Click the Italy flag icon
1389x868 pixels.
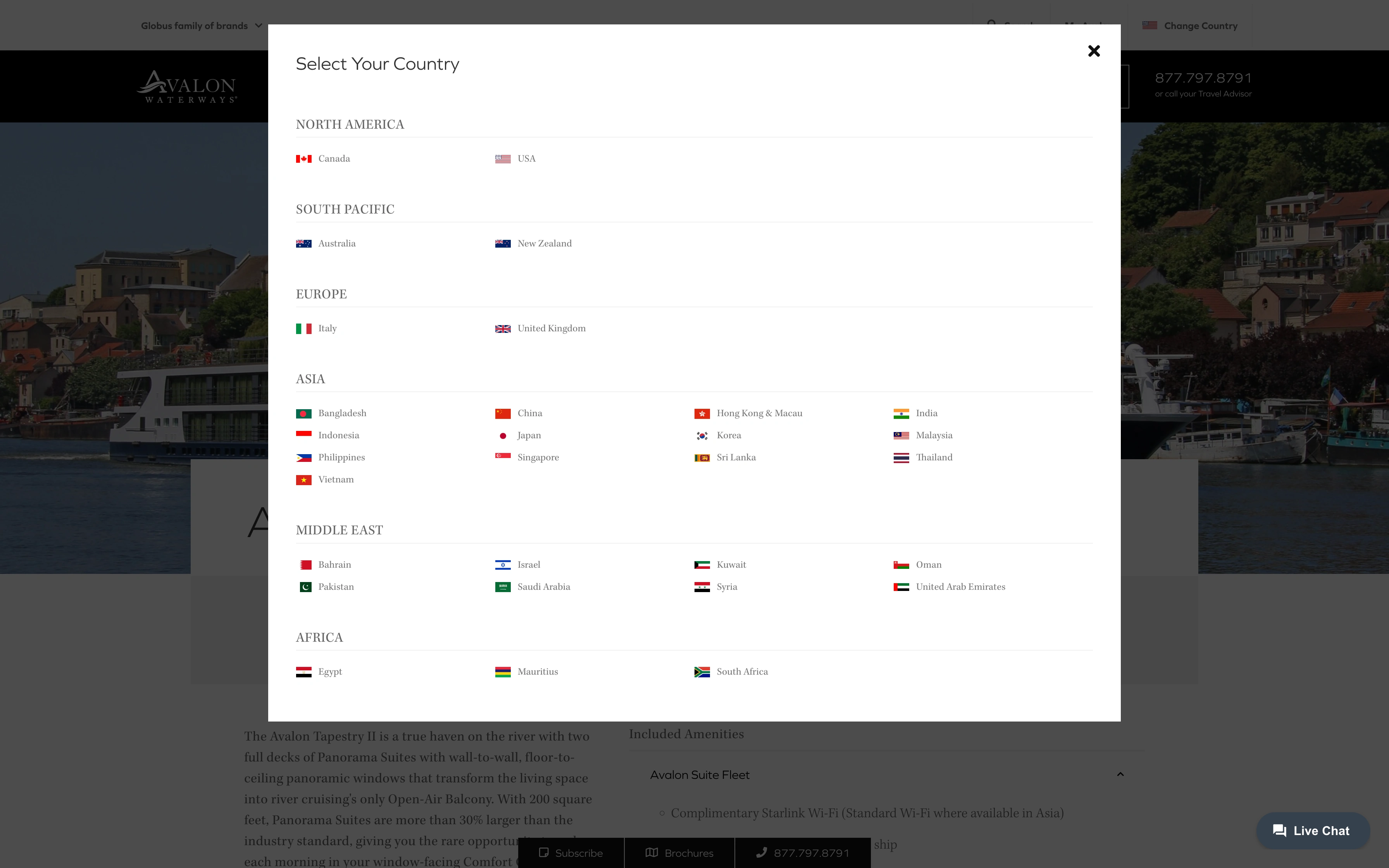tap(303, 329)
